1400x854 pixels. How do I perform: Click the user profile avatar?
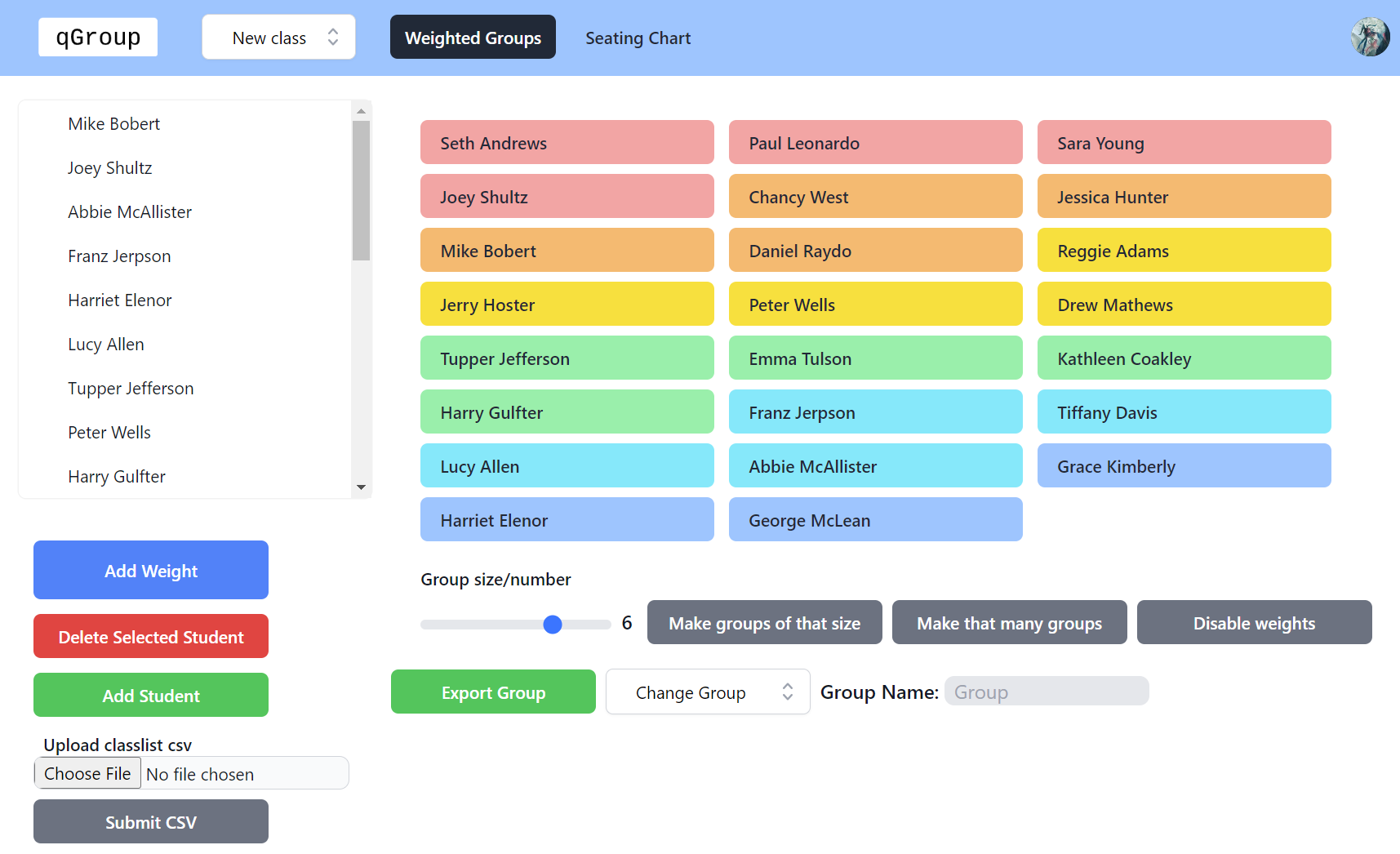1370,38
